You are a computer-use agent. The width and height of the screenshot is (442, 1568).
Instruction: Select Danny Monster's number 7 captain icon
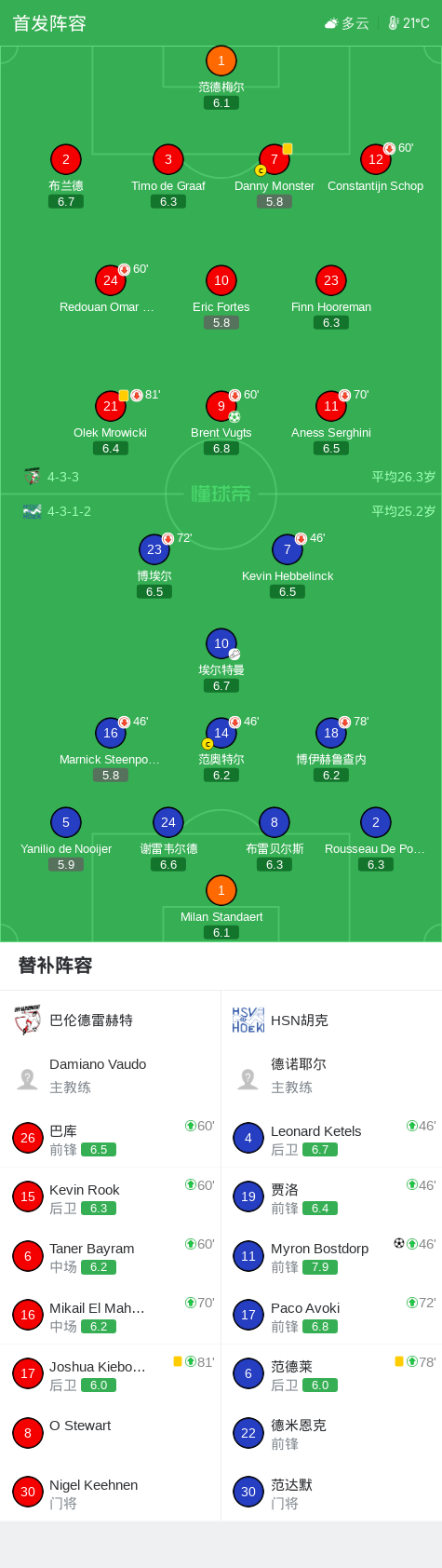pos(274,159)
